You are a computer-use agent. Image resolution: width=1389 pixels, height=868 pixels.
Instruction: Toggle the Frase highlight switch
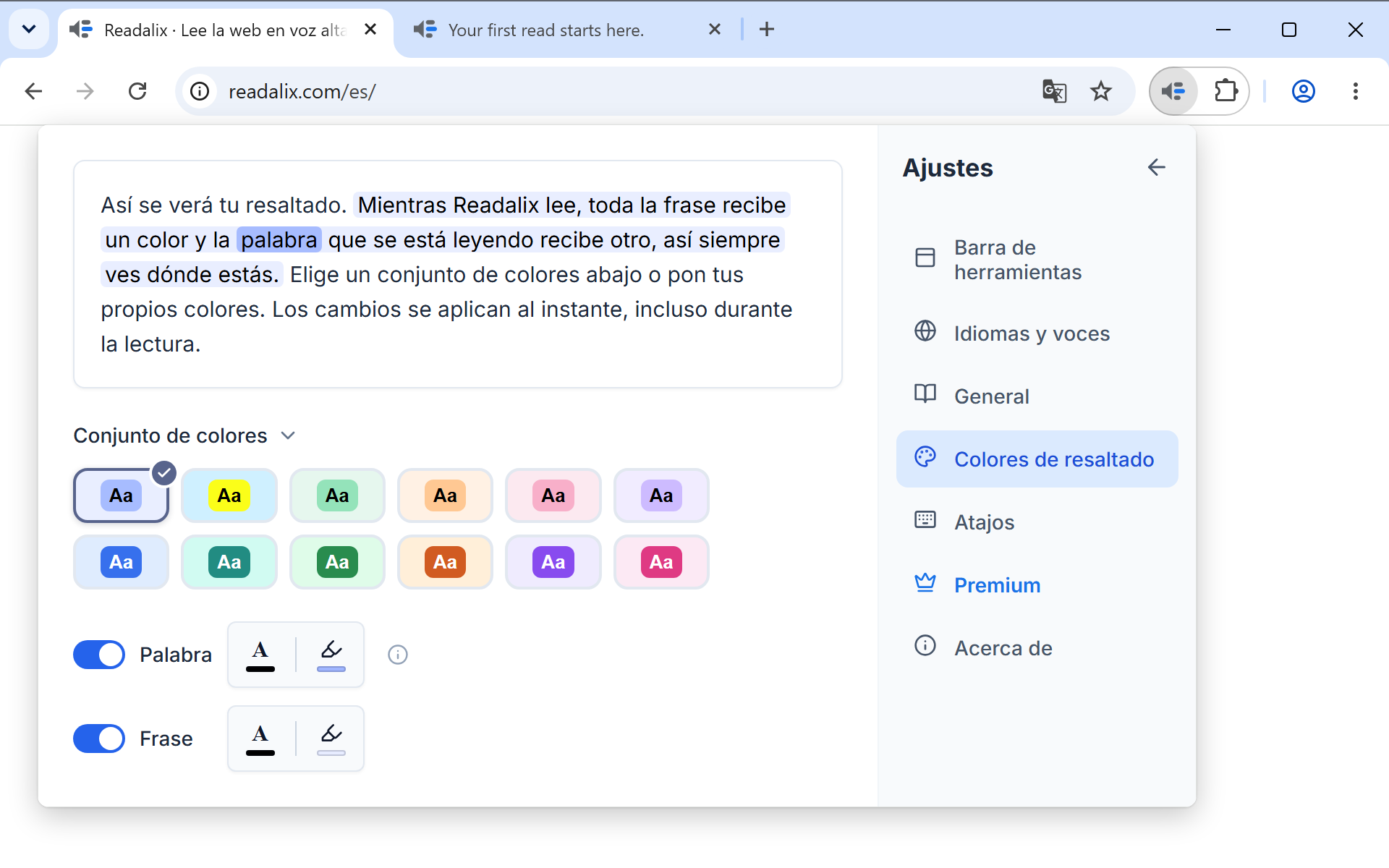click(x=99, y=739)
